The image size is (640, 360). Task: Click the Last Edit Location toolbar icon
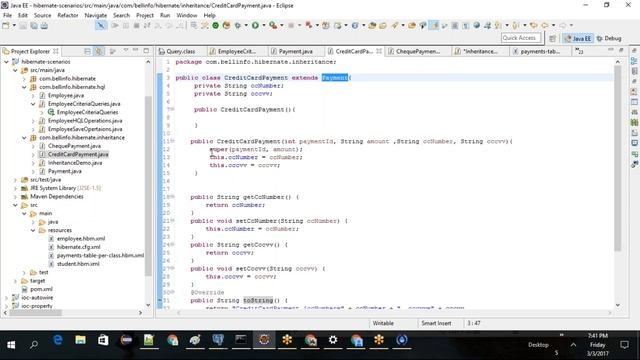[x=533, y=25]
